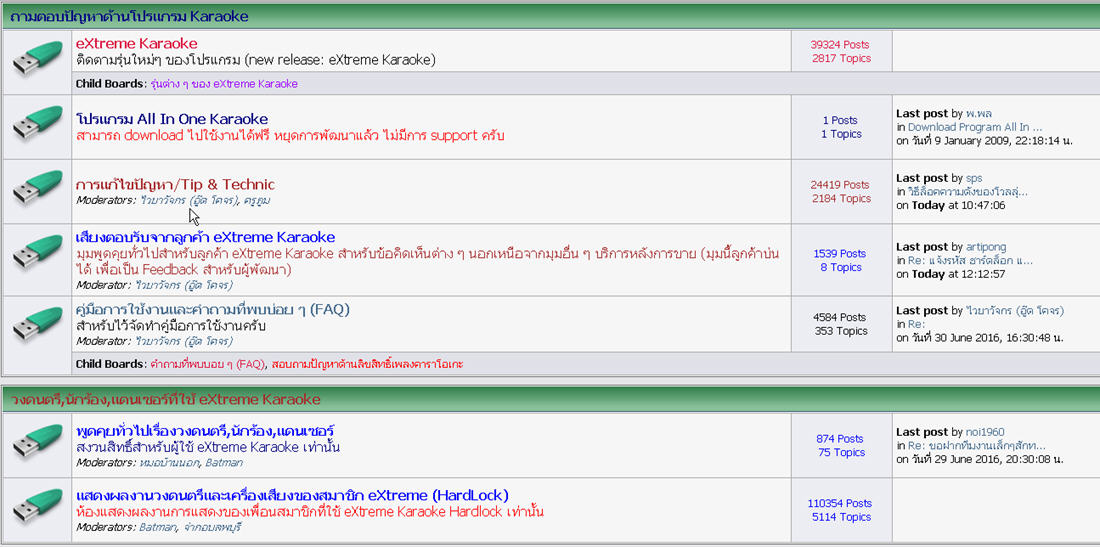Image resolution: width=1100 pixels, height=547 pixels.
Task: Open child board รุ่นต่าง ๆ ของ eXtreme Karaoke
Action: (224, 83)
